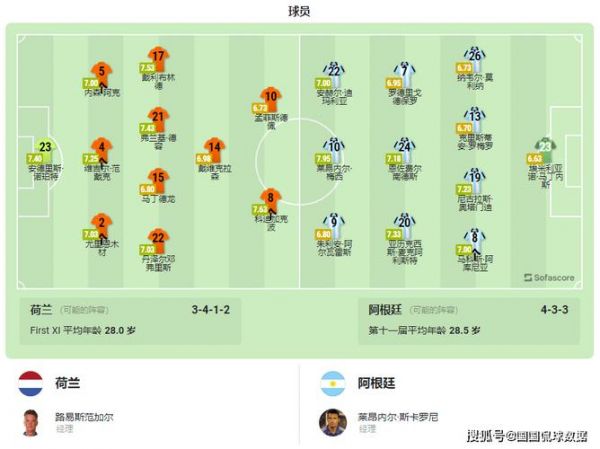Click the 阿根廷 team name heading link
The width and height of the screenshot is (600, 449).
[x=377, y=383]
